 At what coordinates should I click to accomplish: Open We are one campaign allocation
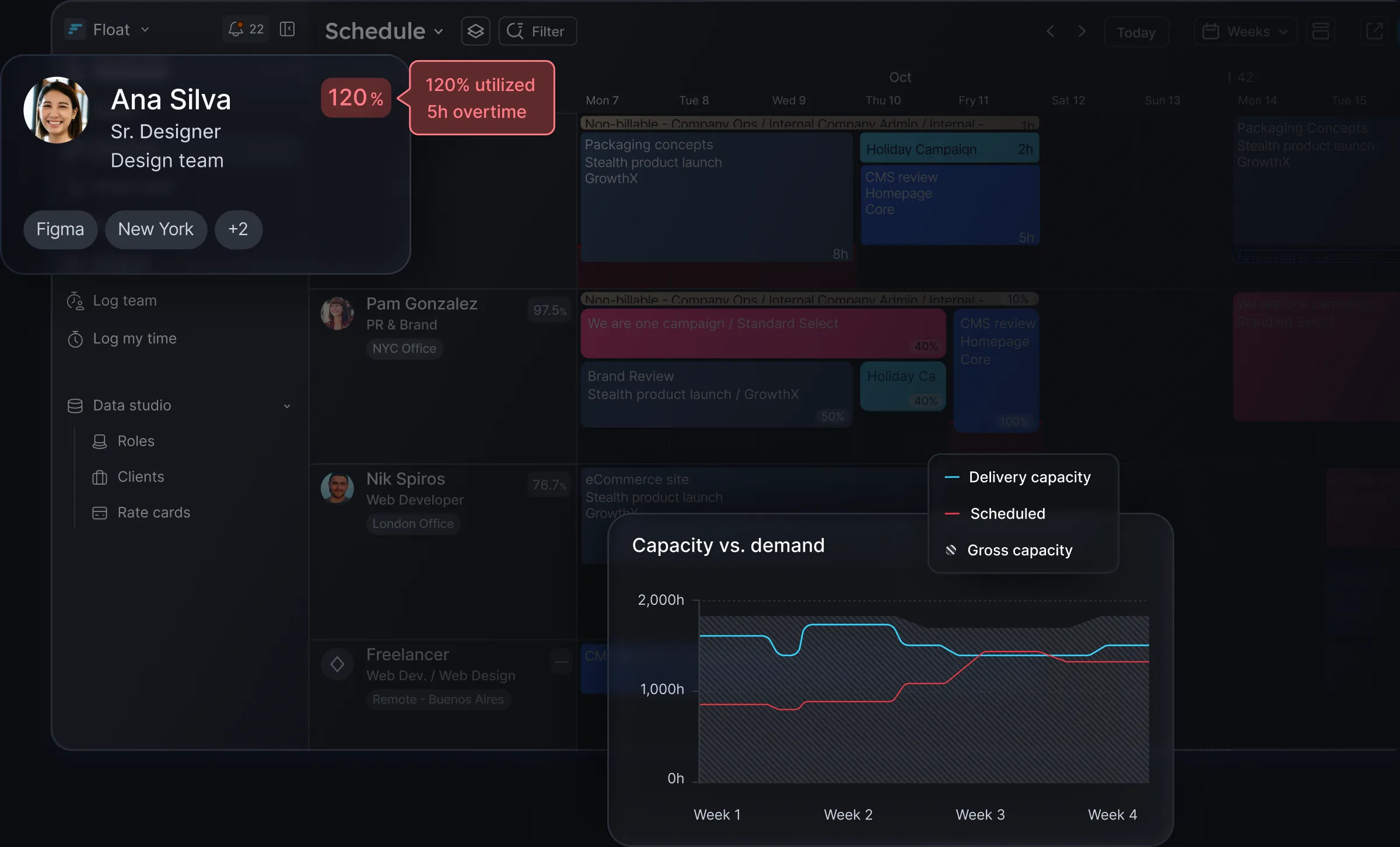pos(763,334)
